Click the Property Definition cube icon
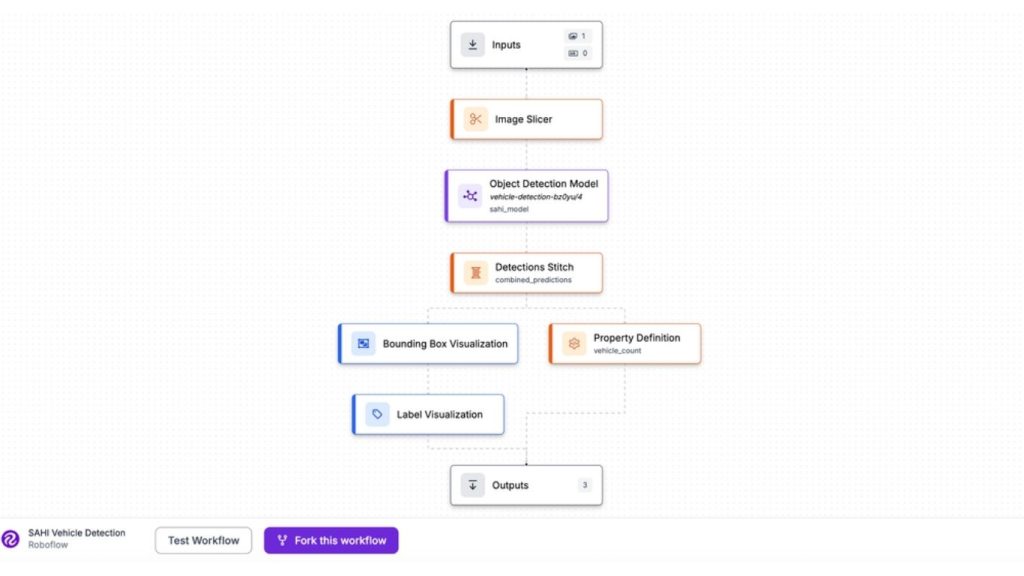The image size is (1024, 576). pos(573,343)
